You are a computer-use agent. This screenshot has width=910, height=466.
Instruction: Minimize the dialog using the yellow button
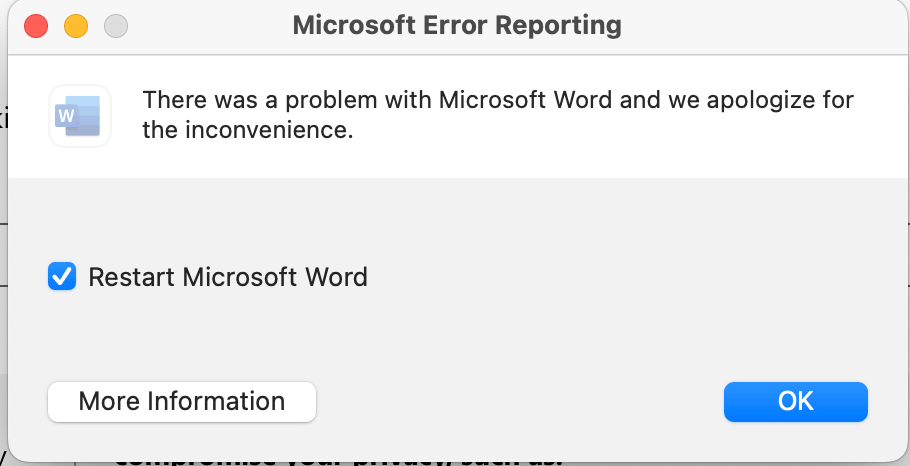tap(77, 25)
